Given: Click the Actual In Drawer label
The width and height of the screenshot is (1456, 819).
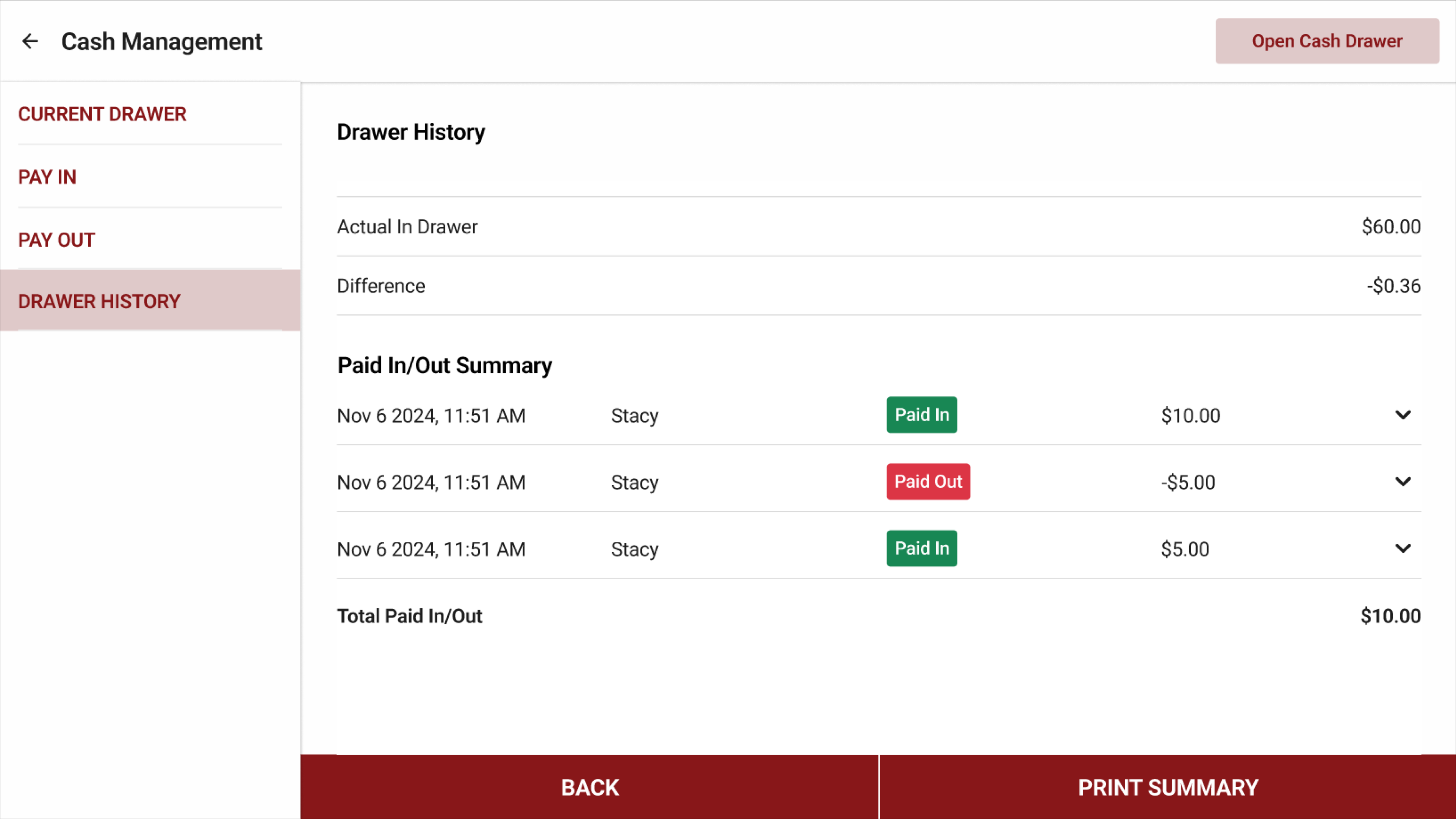Looking at the screenshot, I should click(x=407, y=227).
